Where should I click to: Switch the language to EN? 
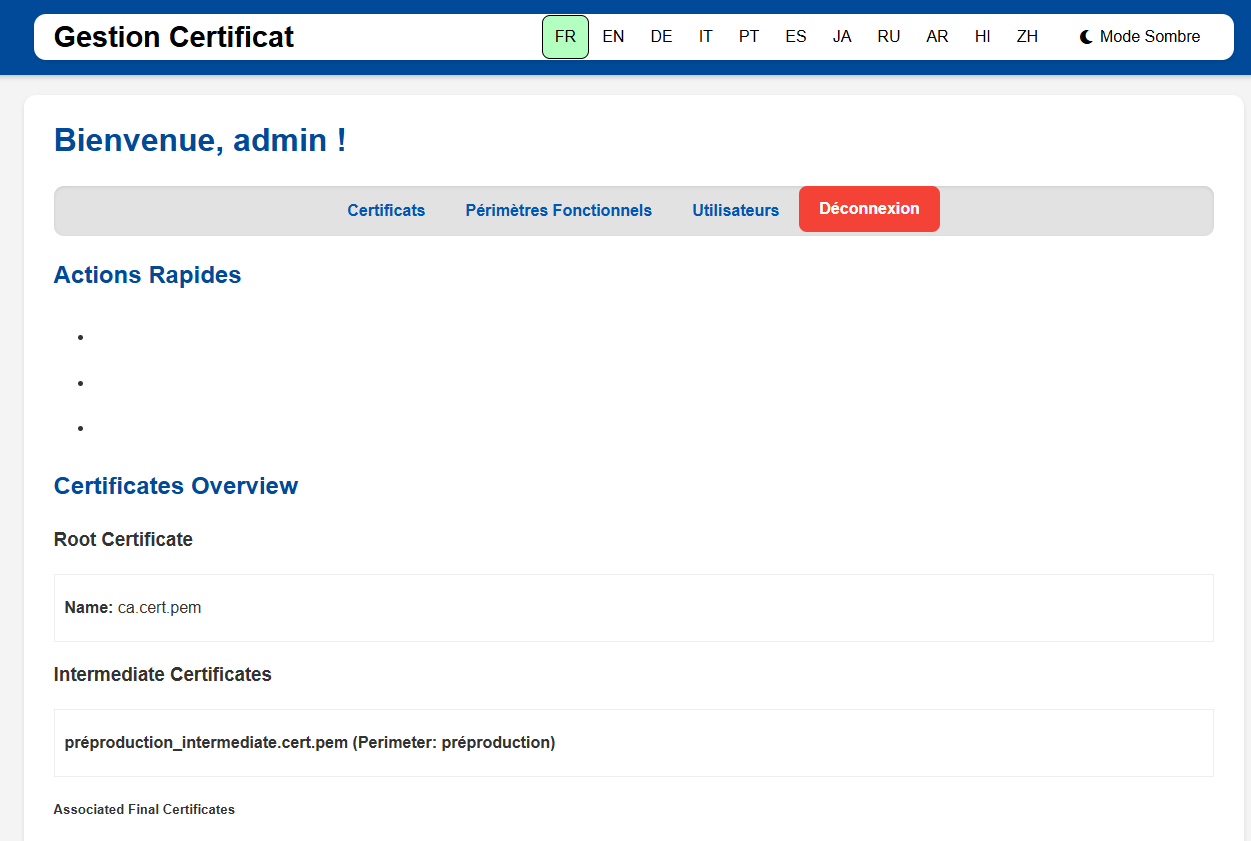613,37
